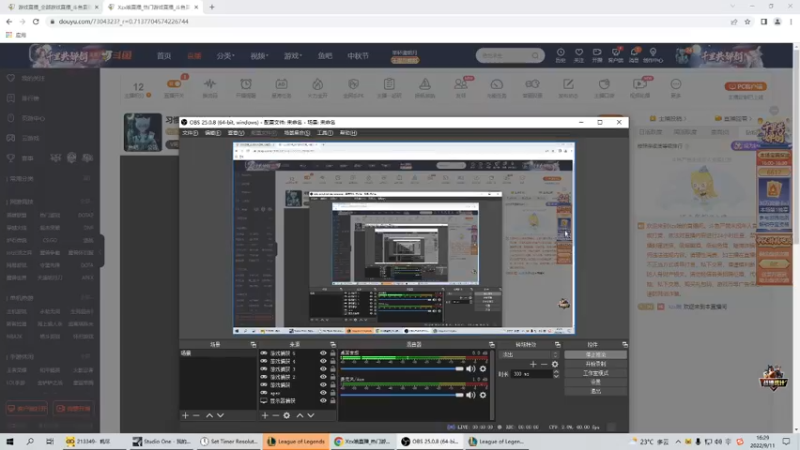Open transition properties gear icon
Viewport: 800px width, 450px height.
click(555, 364)
